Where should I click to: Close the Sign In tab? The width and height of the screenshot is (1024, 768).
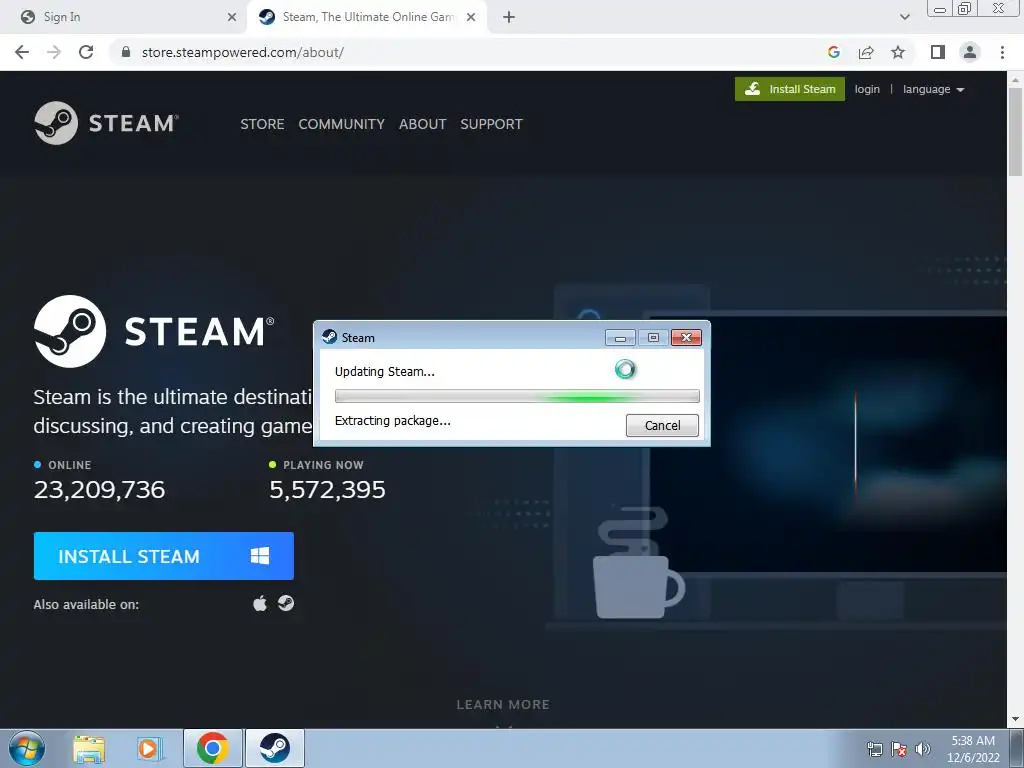click(232, 17)
